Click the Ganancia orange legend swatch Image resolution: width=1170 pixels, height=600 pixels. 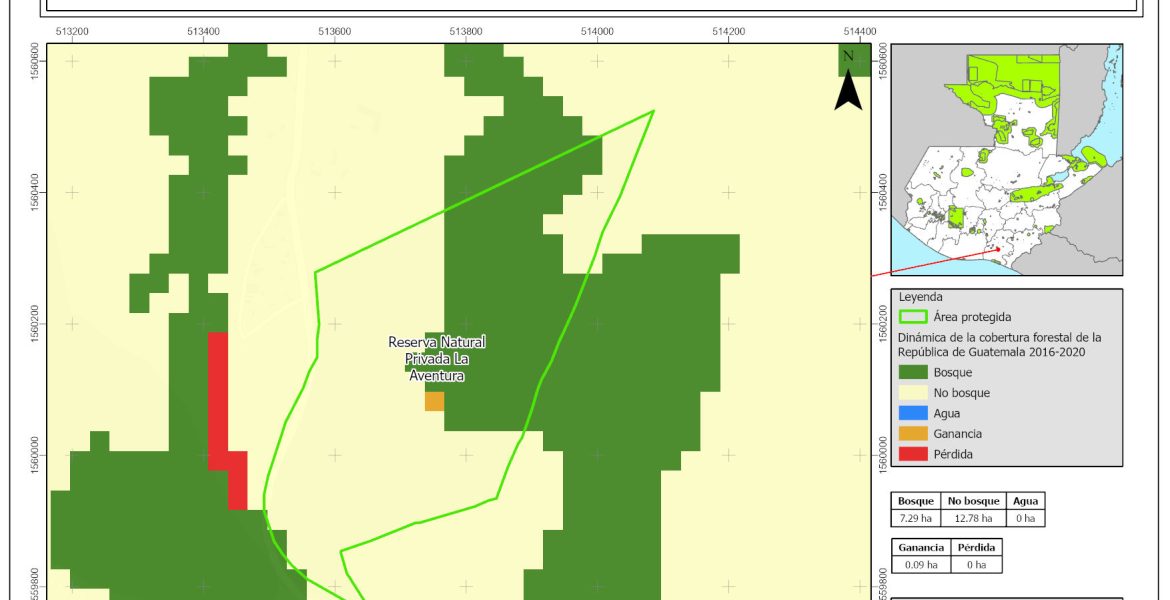913,434
